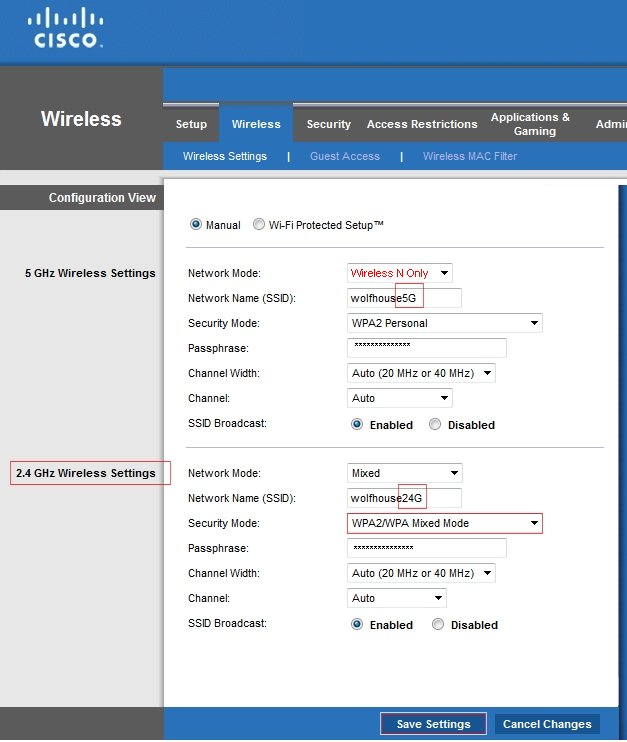Open Applications & Gaming tab

tap(530, 124)
